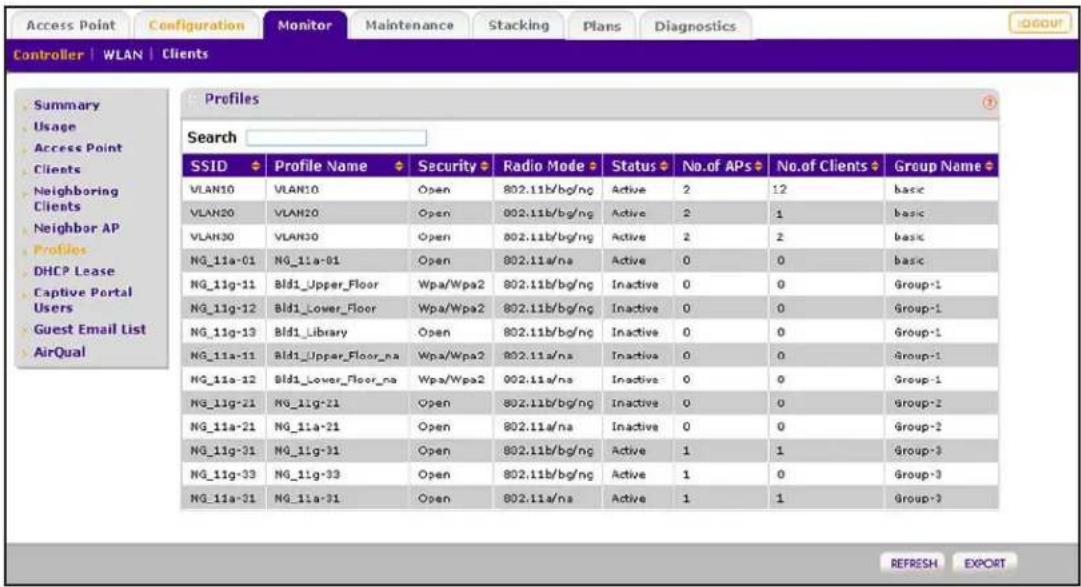Viewport: 1081px width, 587px height.
Task: Click the NG_11g-33 SSID cell
Action: pos(223,475)
